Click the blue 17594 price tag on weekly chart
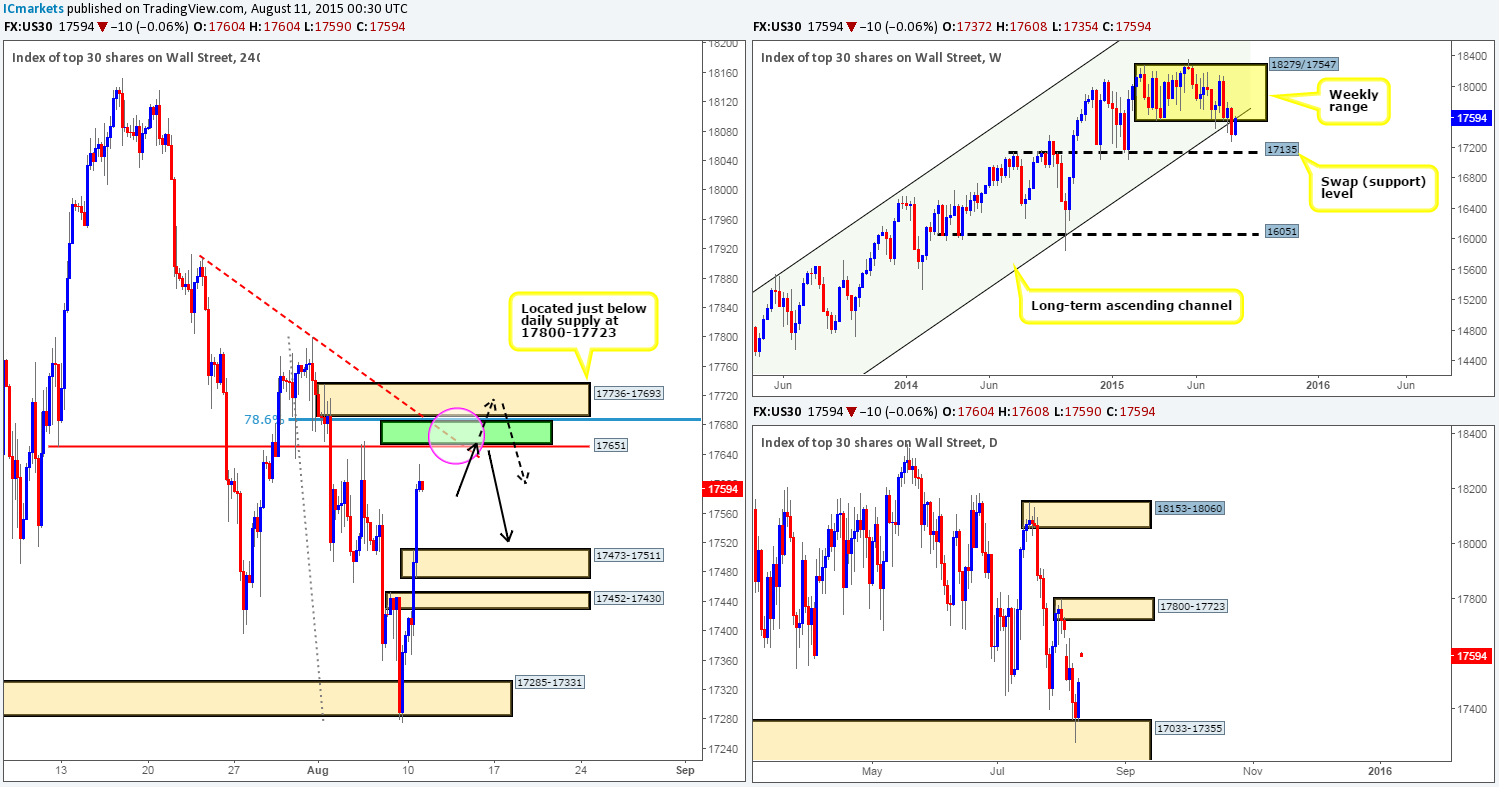The height and width of the screenshot is (787, 1499). [1474, 118]
